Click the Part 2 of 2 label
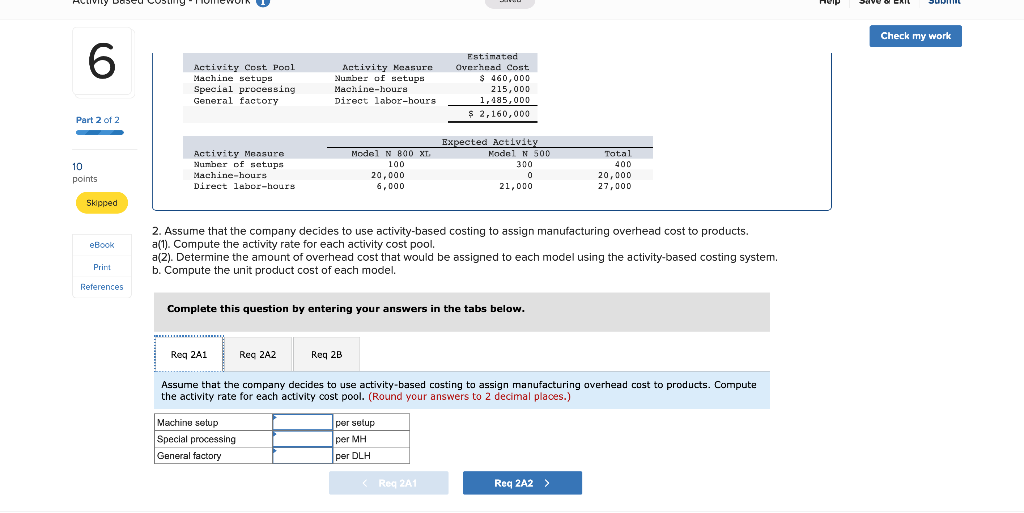The image size is (1024, 513). [98, 120]
